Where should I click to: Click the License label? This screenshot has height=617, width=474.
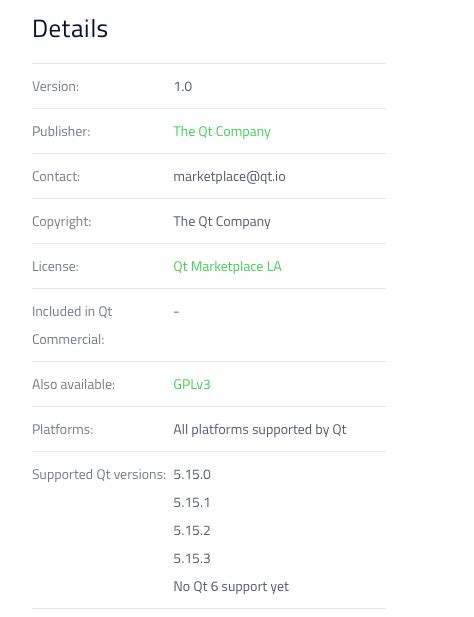coord(55,267)
